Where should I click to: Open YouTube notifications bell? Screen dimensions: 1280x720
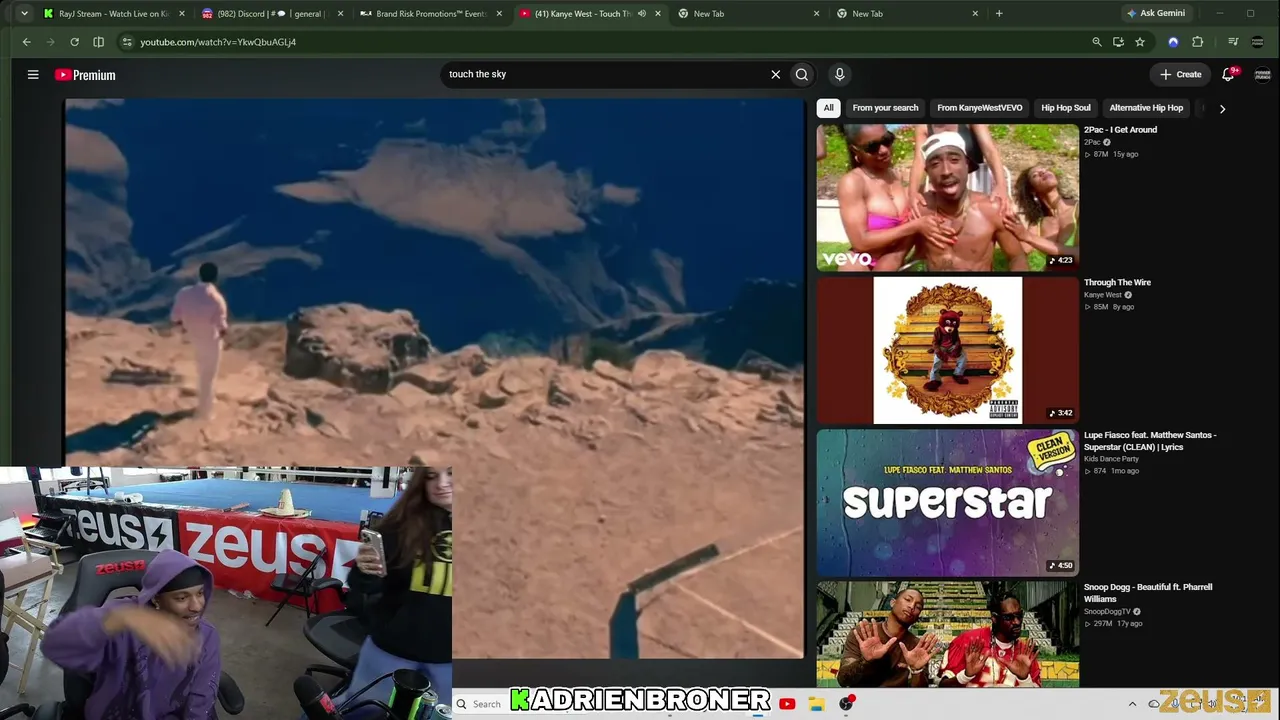1229,74
